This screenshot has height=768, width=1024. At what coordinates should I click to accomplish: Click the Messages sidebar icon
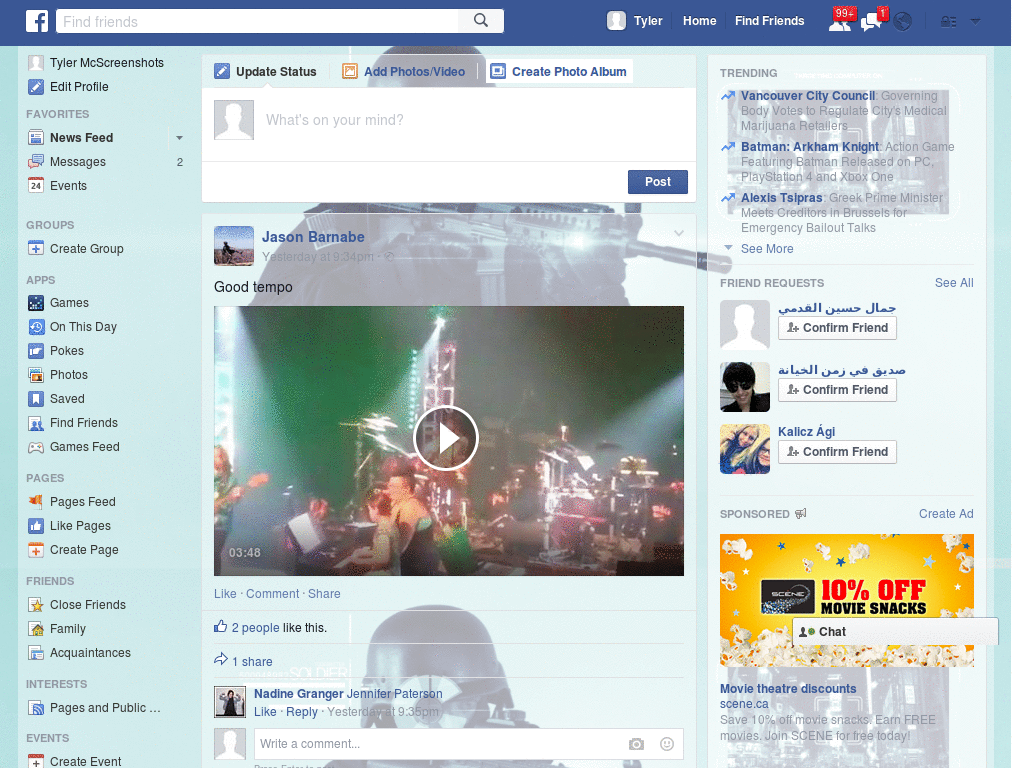[36, 162]
